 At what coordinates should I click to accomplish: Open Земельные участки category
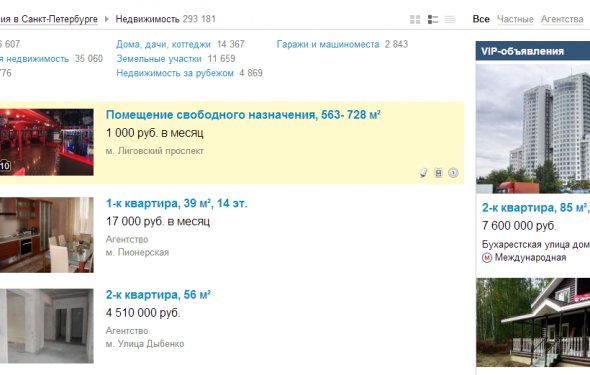coord(159,59)
